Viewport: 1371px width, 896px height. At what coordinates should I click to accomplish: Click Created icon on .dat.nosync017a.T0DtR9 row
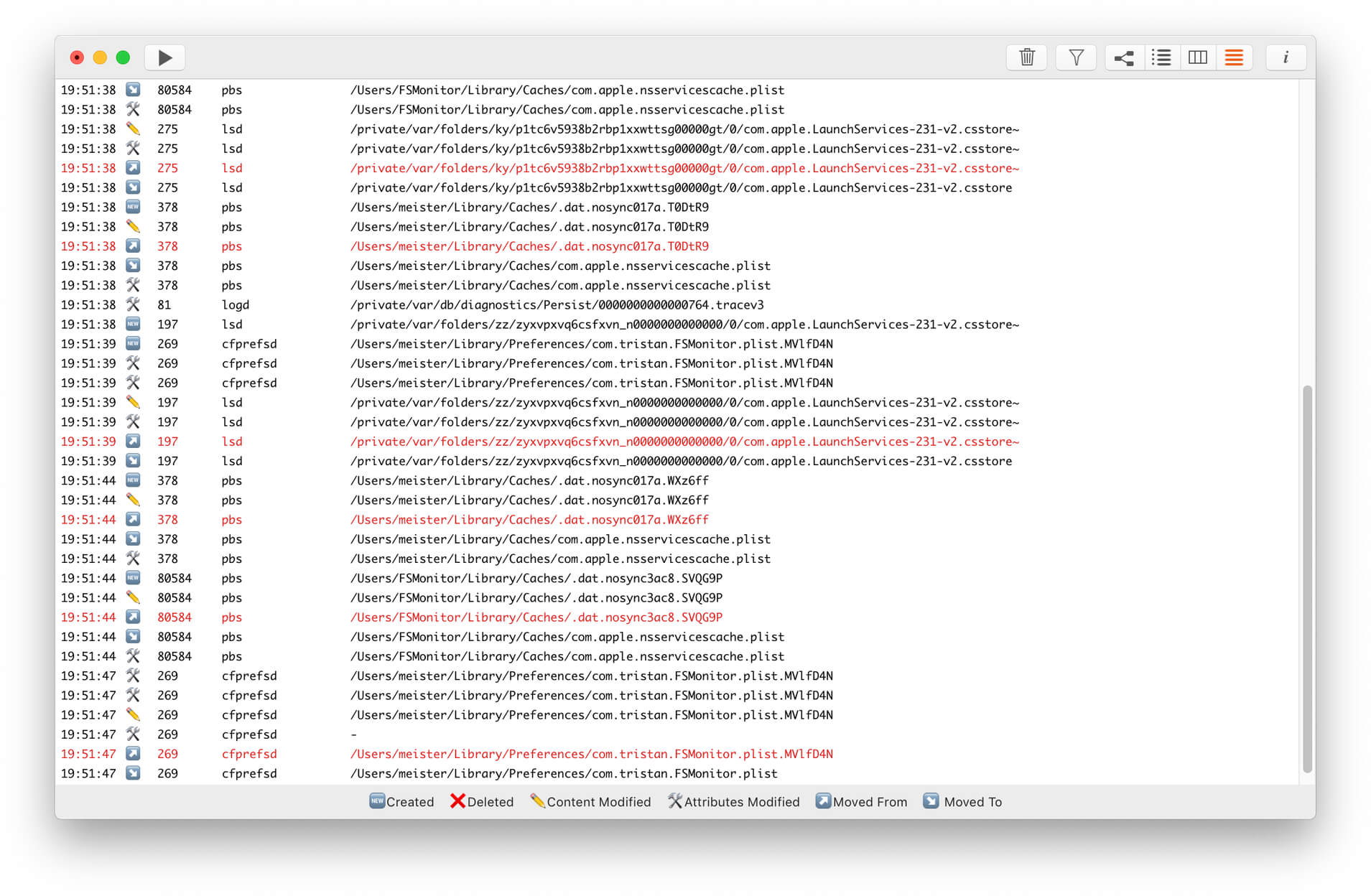pyautogui.click(x=133, y=207)
